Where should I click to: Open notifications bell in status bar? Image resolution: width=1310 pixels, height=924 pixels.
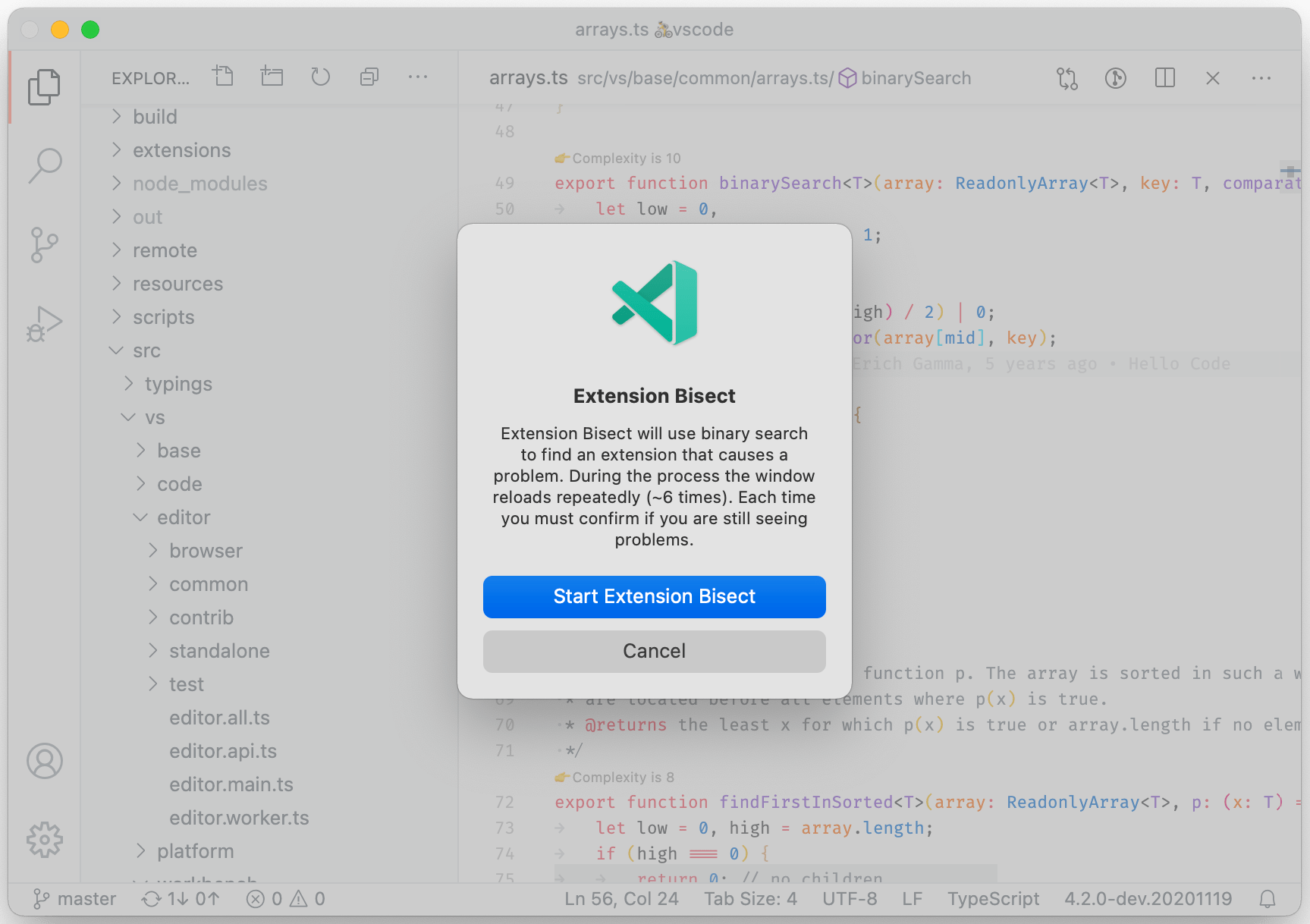pyautogui.click(x=1267, y=899)
